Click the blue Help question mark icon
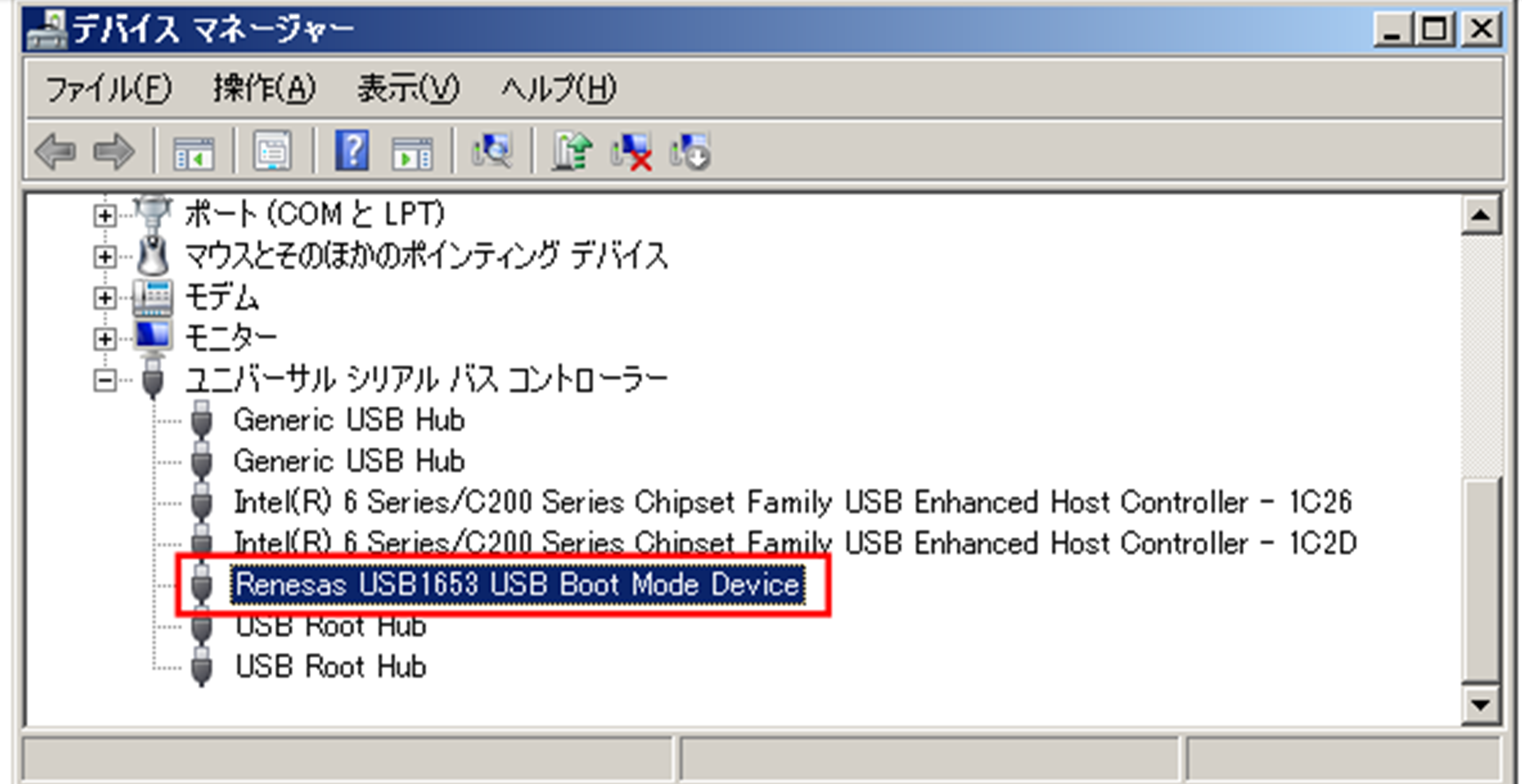 tap(352, 150)
